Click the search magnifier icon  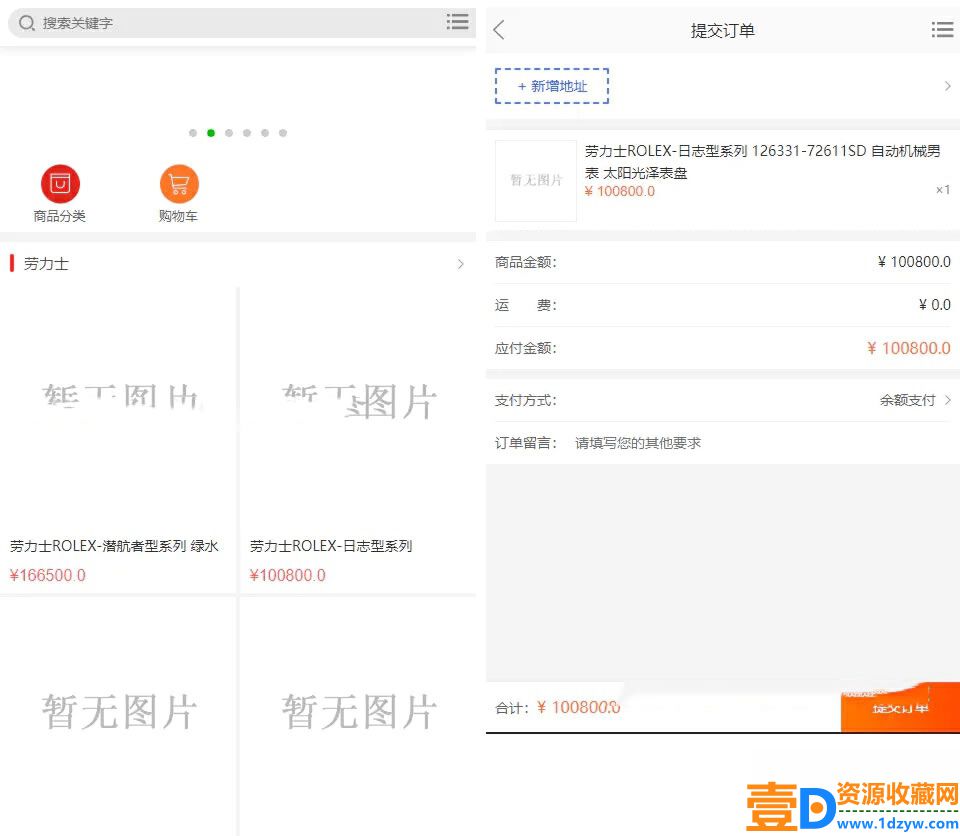(26, 23)
